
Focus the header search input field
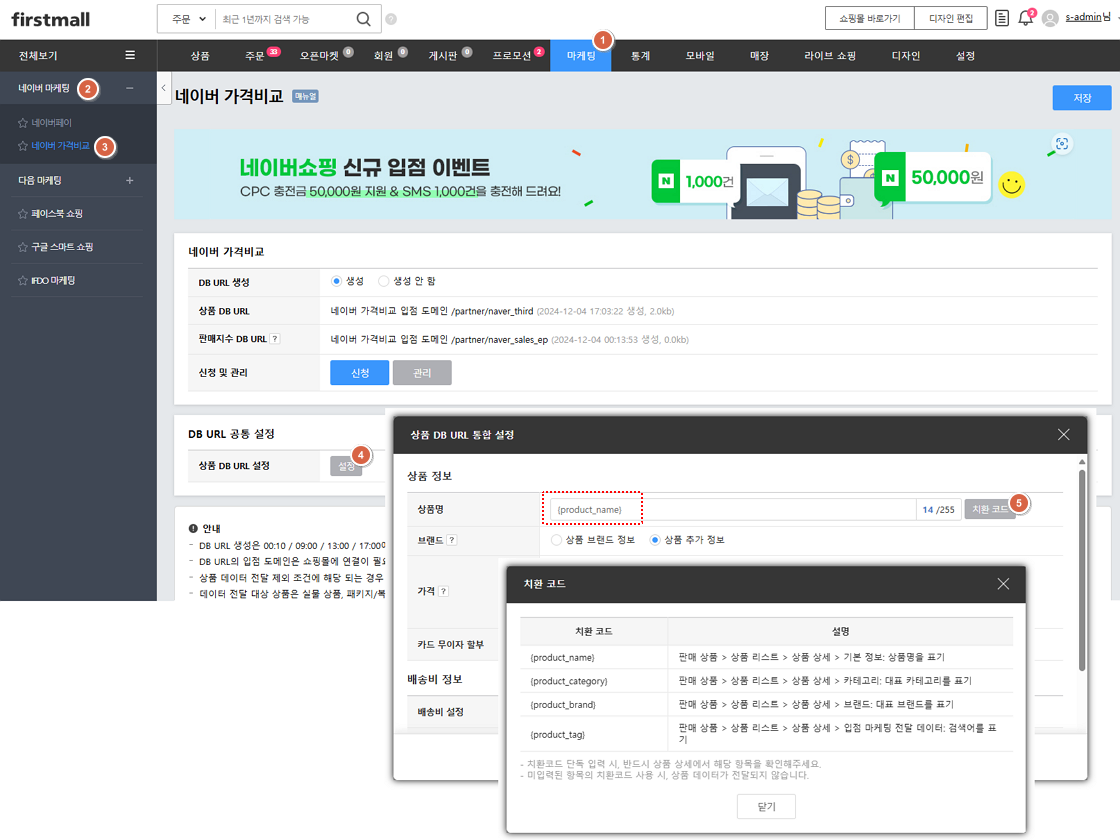pos(285,19)
